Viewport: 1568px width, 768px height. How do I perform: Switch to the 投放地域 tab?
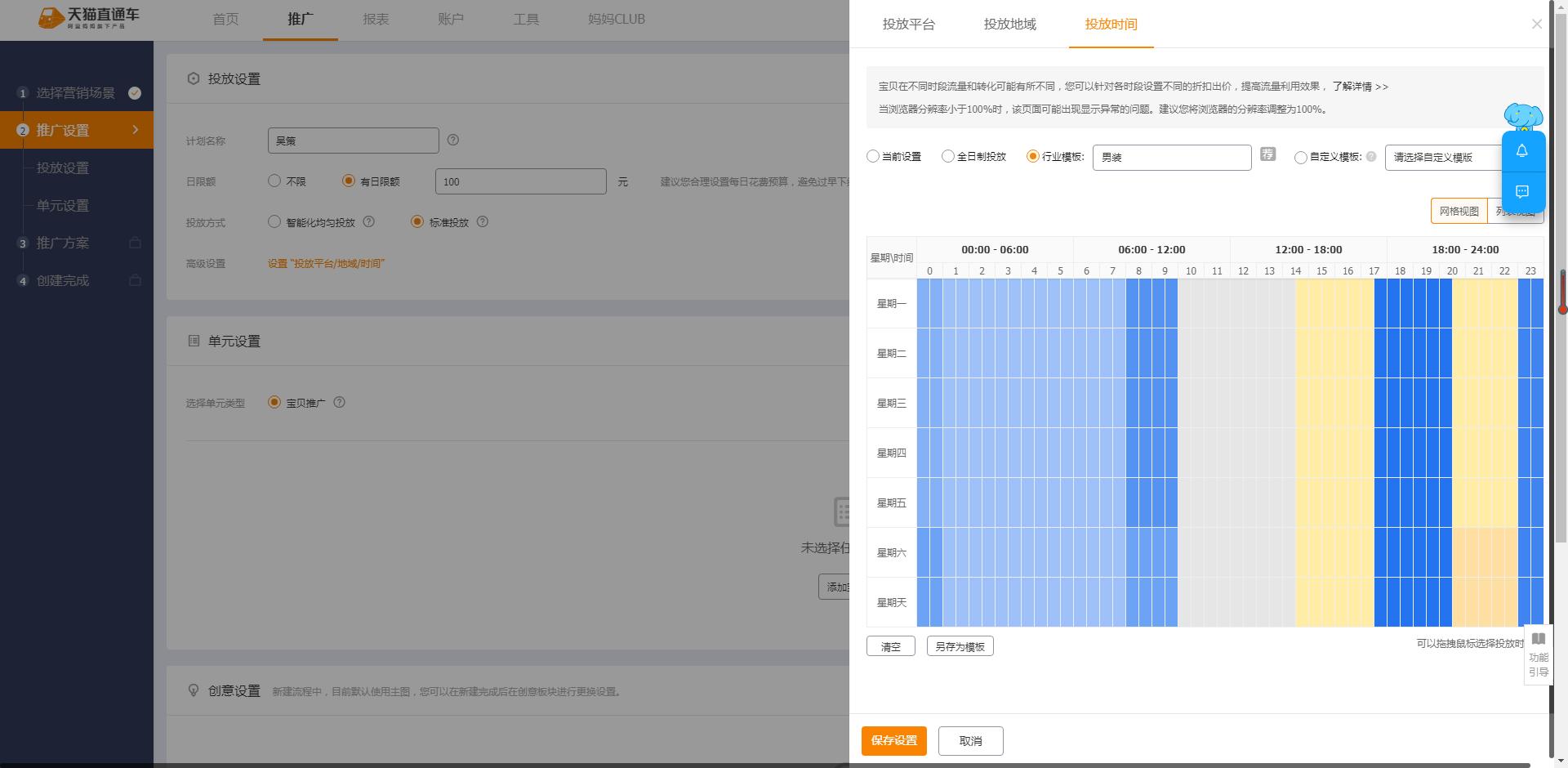click(x=1009, y=25)
